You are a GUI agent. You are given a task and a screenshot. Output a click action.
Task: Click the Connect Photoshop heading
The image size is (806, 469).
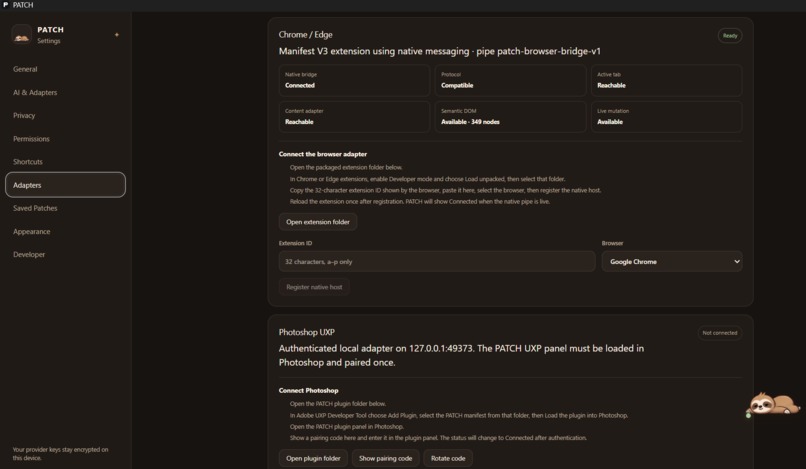(308, 390)
